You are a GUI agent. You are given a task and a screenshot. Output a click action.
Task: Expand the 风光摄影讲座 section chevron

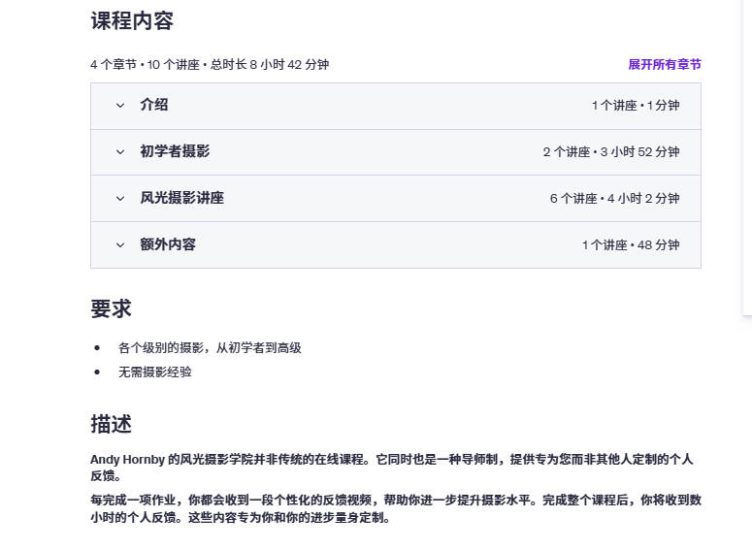(120, 199)
